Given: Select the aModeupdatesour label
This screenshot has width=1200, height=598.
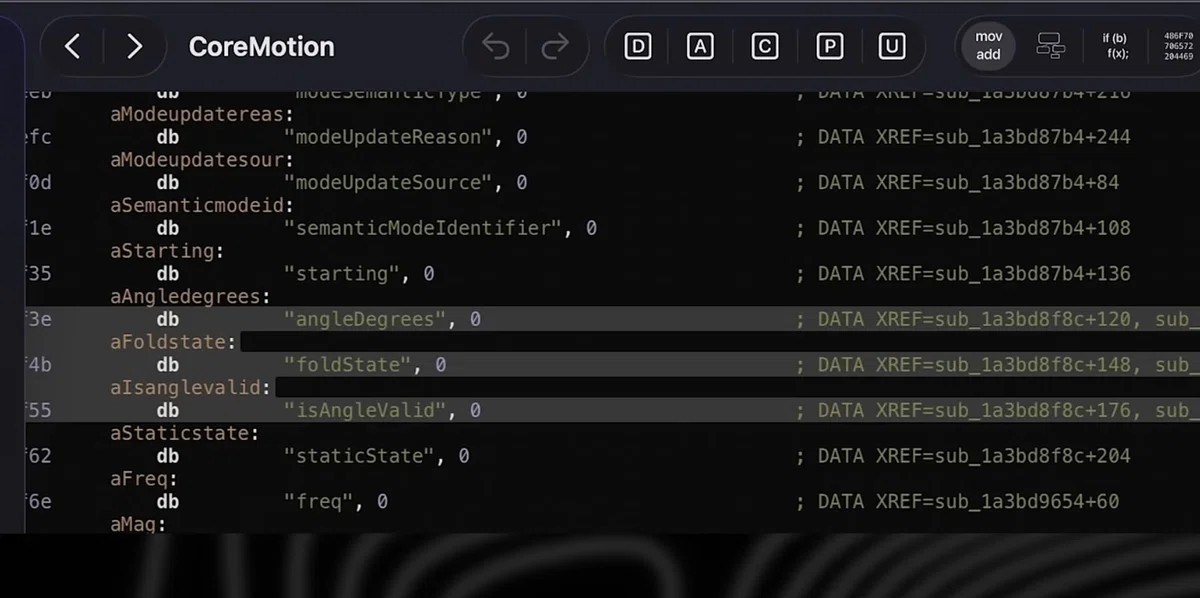Looking at the screenshot, I should [x=202, y=160].
